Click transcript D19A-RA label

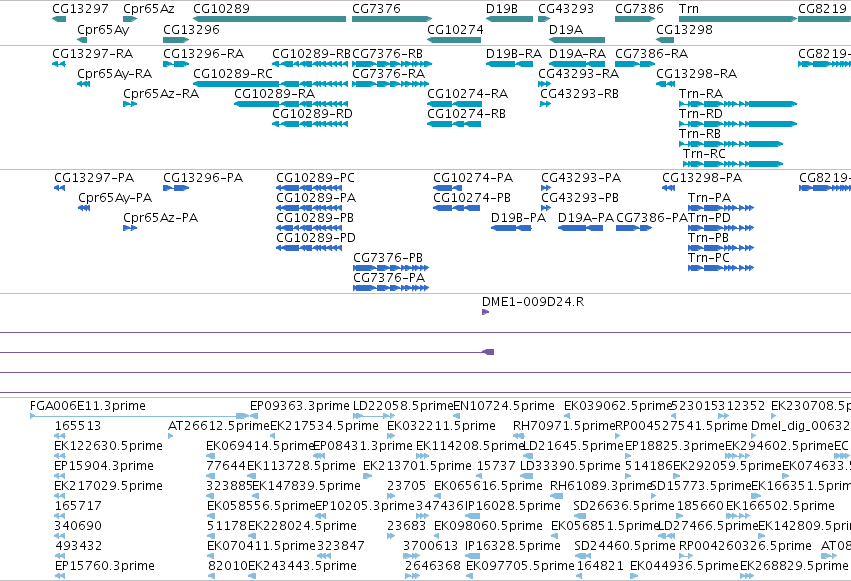[577, 54]
